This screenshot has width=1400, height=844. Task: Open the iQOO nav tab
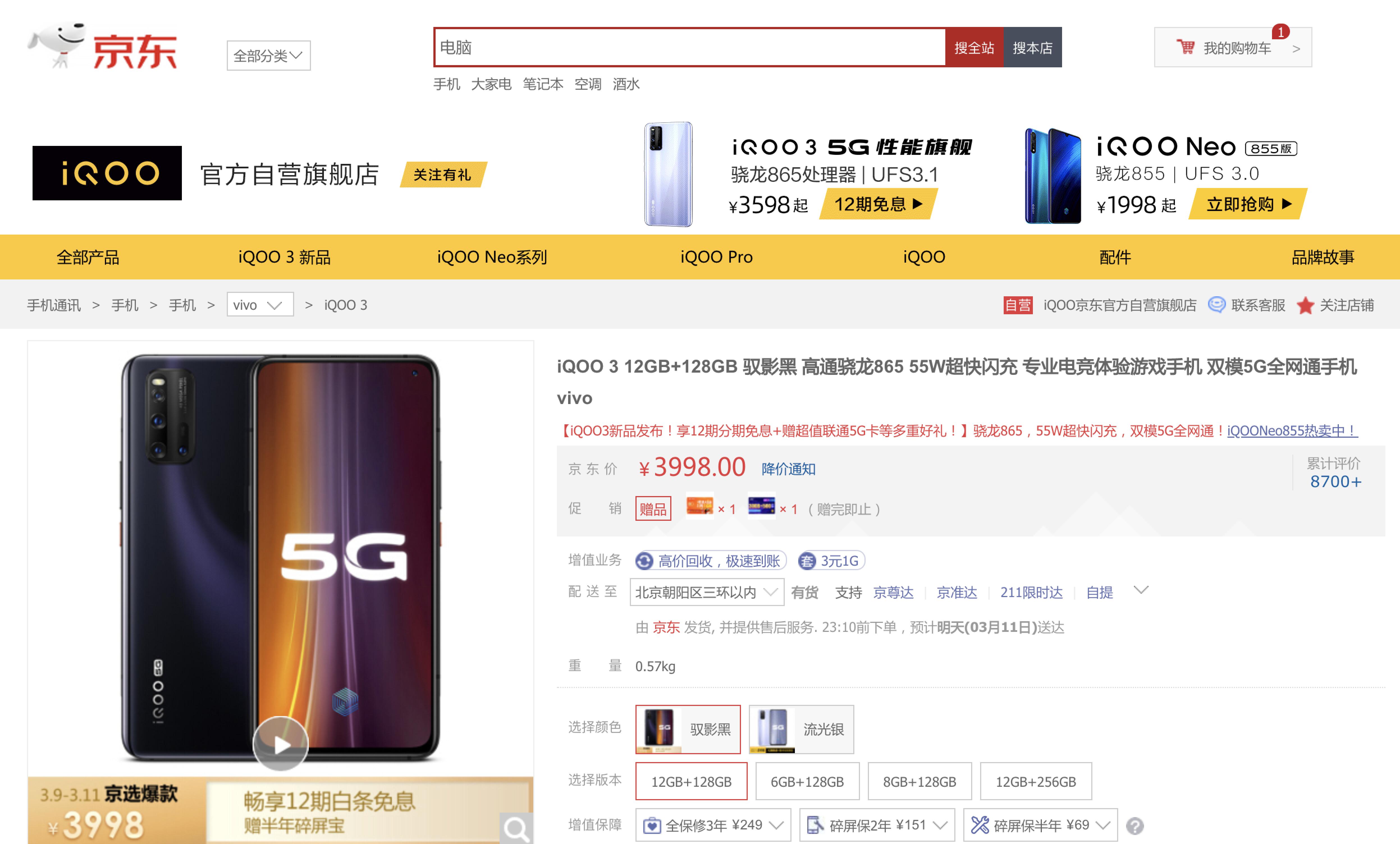click(x=925, y=257)
